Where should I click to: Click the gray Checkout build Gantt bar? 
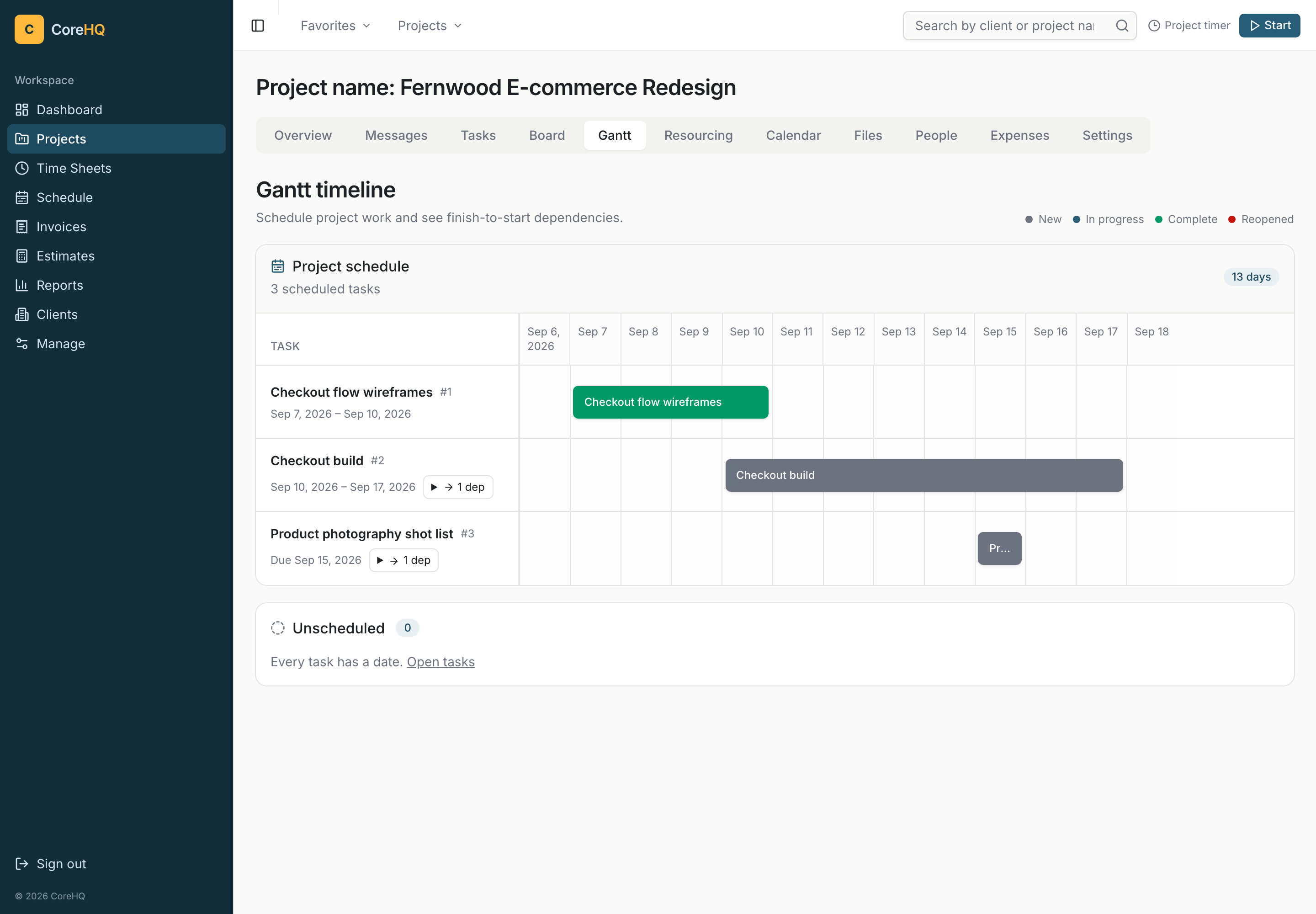click(x=924, y=475)
